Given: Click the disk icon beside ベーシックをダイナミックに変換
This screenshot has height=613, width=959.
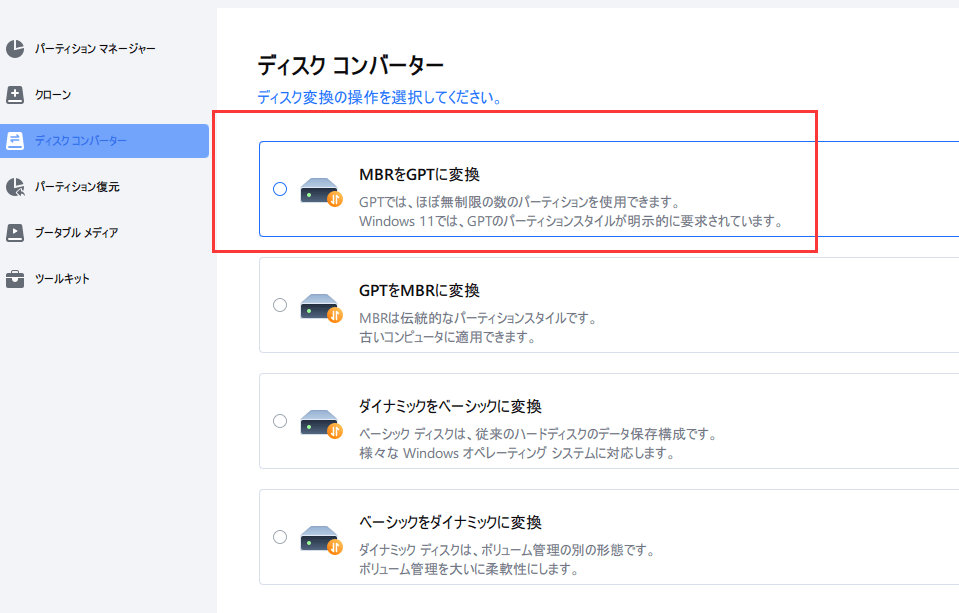Looking at the screenshot, I should pyautogui.click(x=318, y=537).
